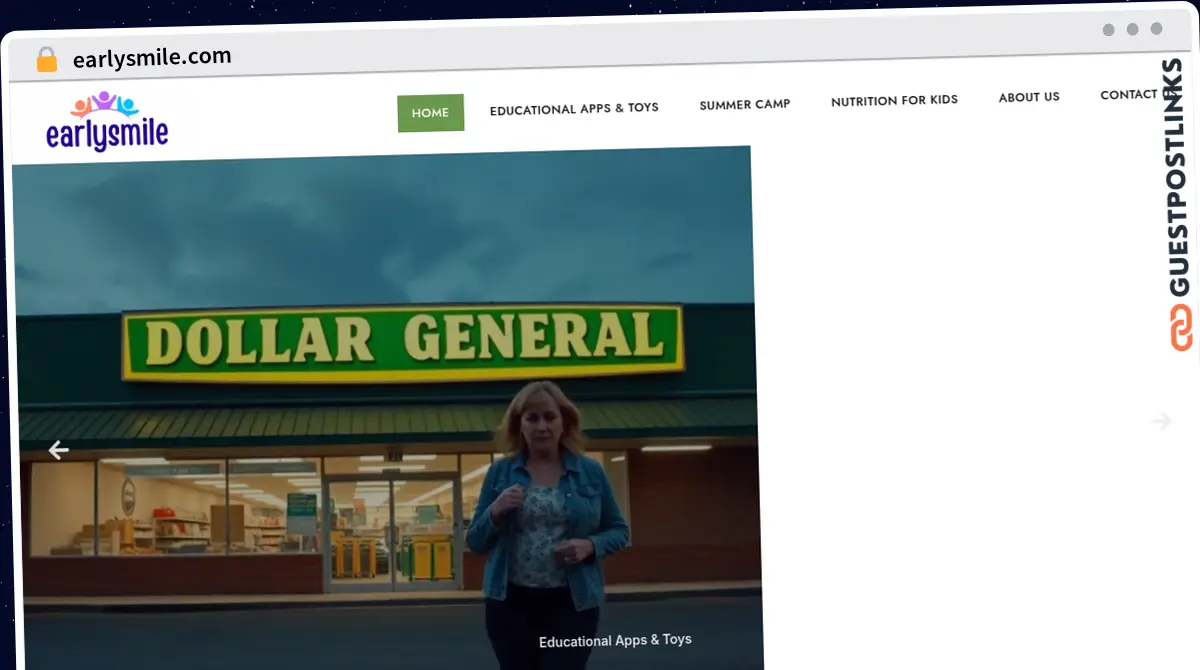Select the Summer Camp menu item

click(x=745, y=104)
